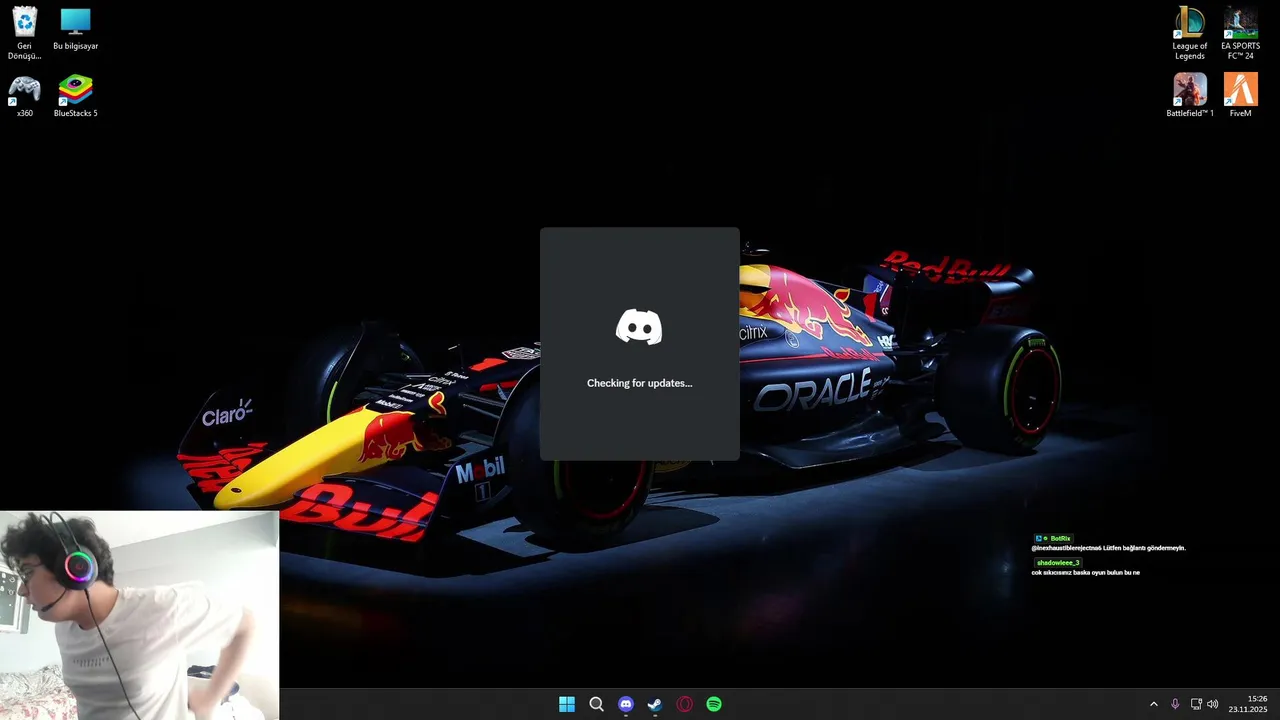Open Bu bilgisayar desktop icon
This screenshot has height=720, width=1280.
click(75, 29)
